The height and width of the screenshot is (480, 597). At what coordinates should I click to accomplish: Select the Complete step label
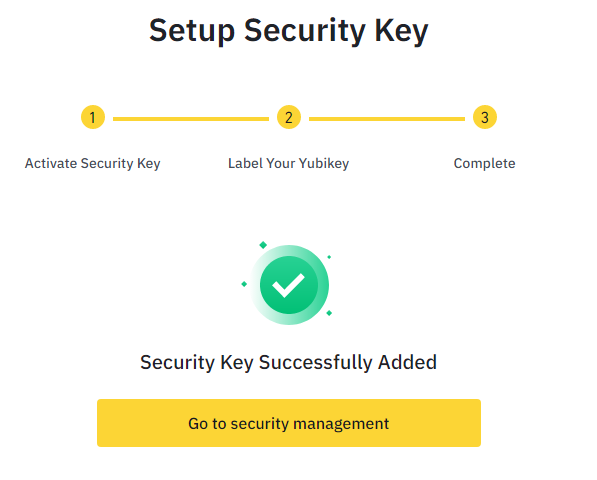tap(484, 164)
